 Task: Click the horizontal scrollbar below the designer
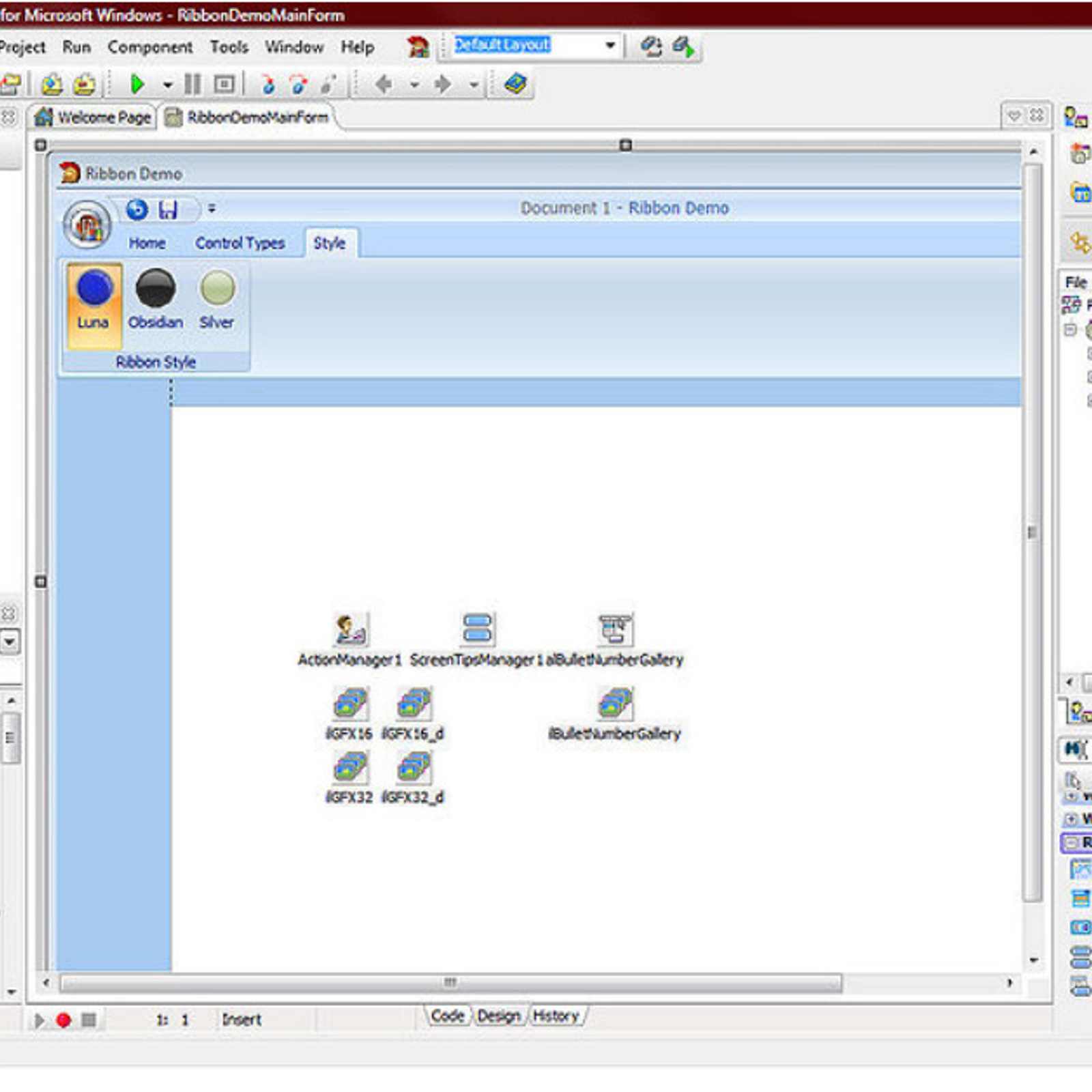450,983
